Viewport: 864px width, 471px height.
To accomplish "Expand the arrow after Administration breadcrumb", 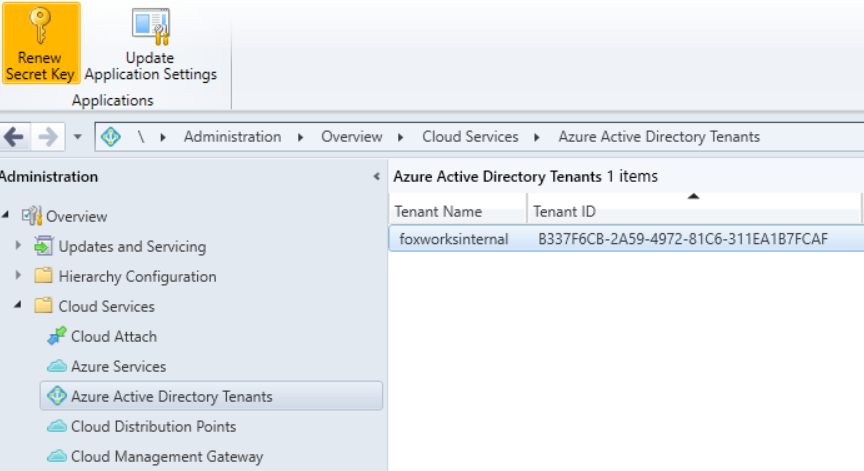I will point(300,137).
